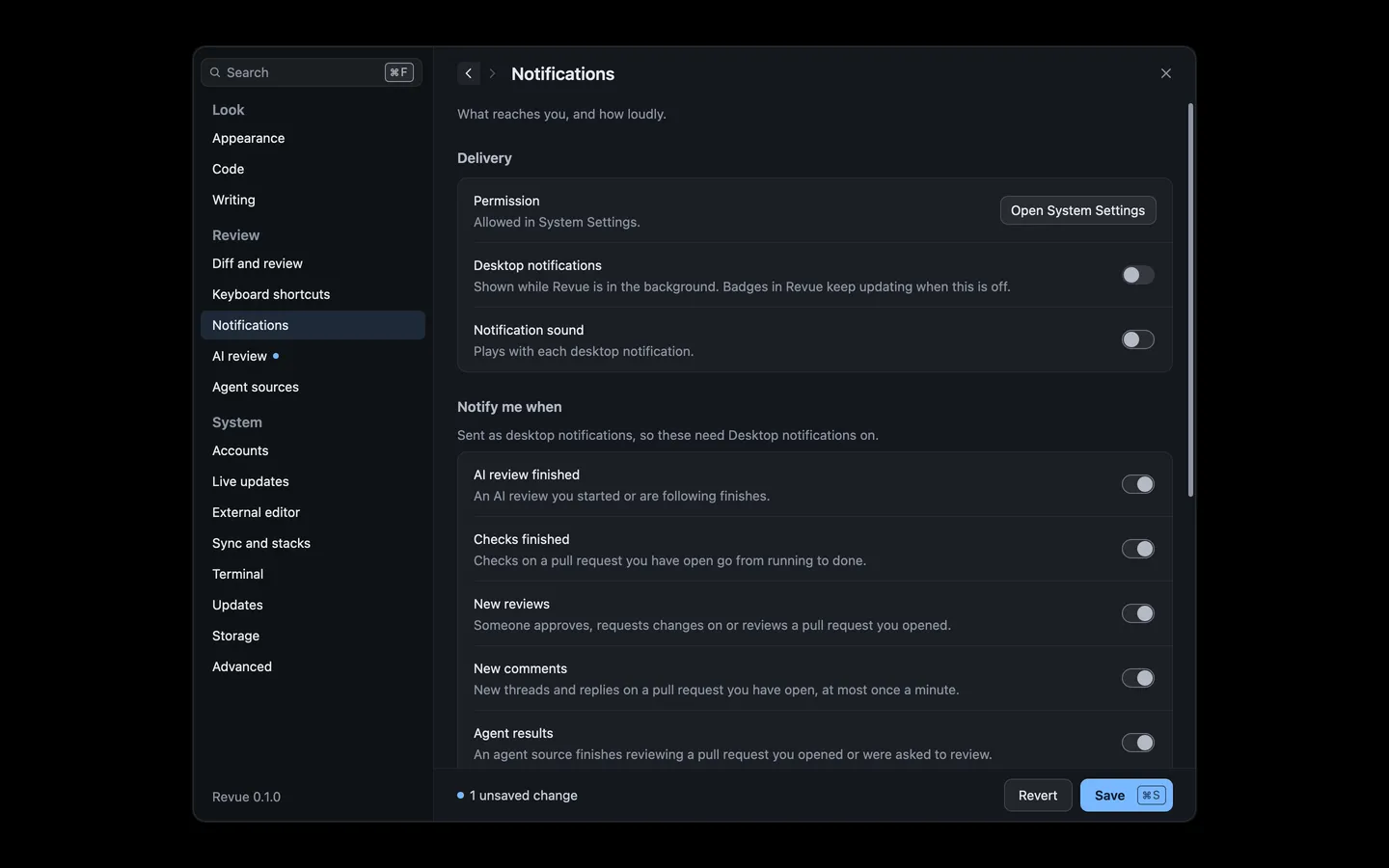Revert the unsaved change
This screenshot has height=868, width=1389.
coord(1038,796)
